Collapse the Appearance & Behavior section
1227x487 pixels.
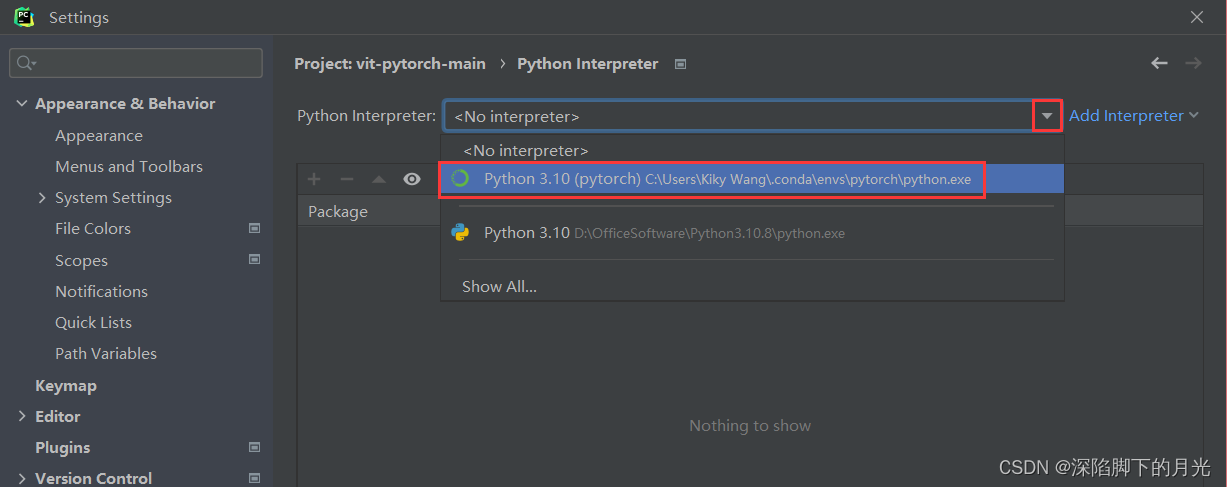(22, 104)
